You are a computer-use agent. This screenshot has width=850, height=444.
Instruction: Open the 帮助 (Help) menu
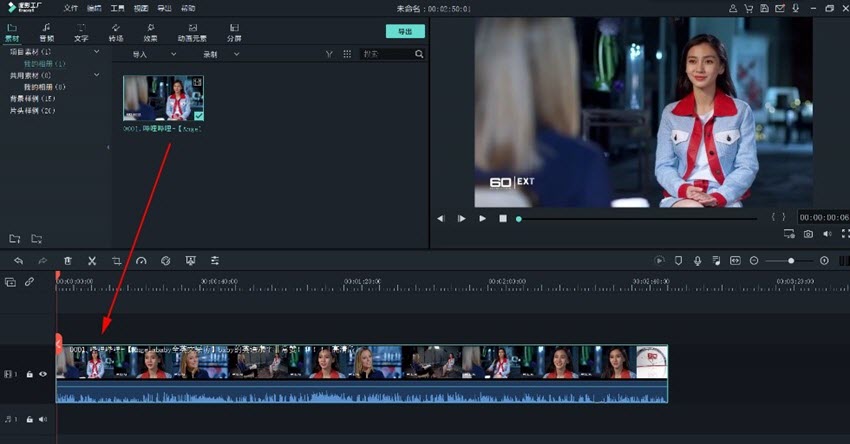pos(188,8)
